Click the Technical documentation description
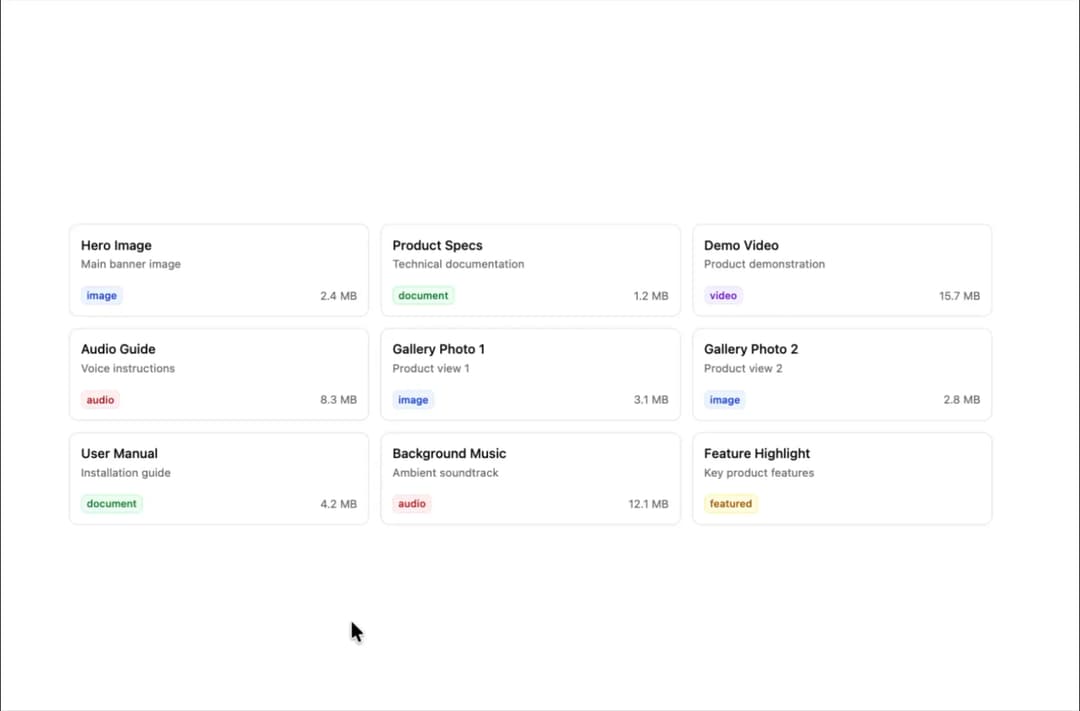 [458, 264]
